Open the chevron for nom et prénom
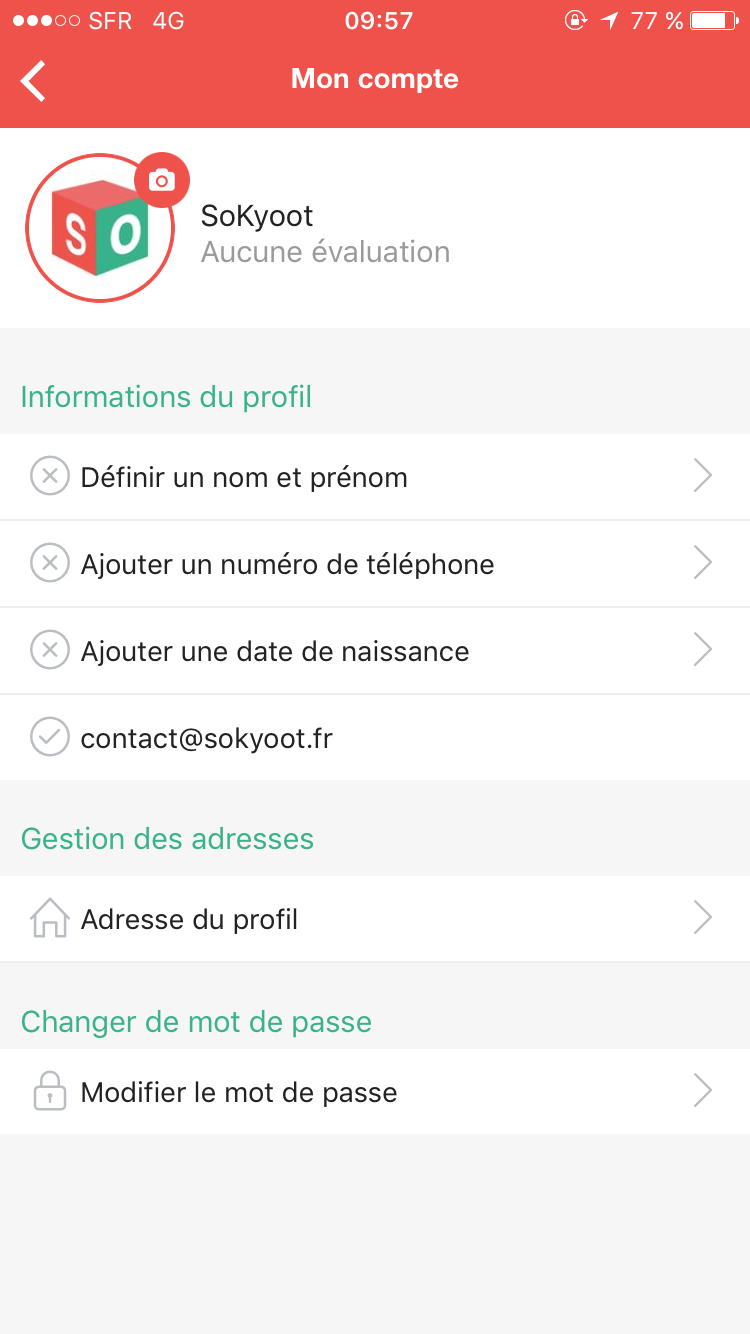 pyautogui.click(x=702, y=477)
